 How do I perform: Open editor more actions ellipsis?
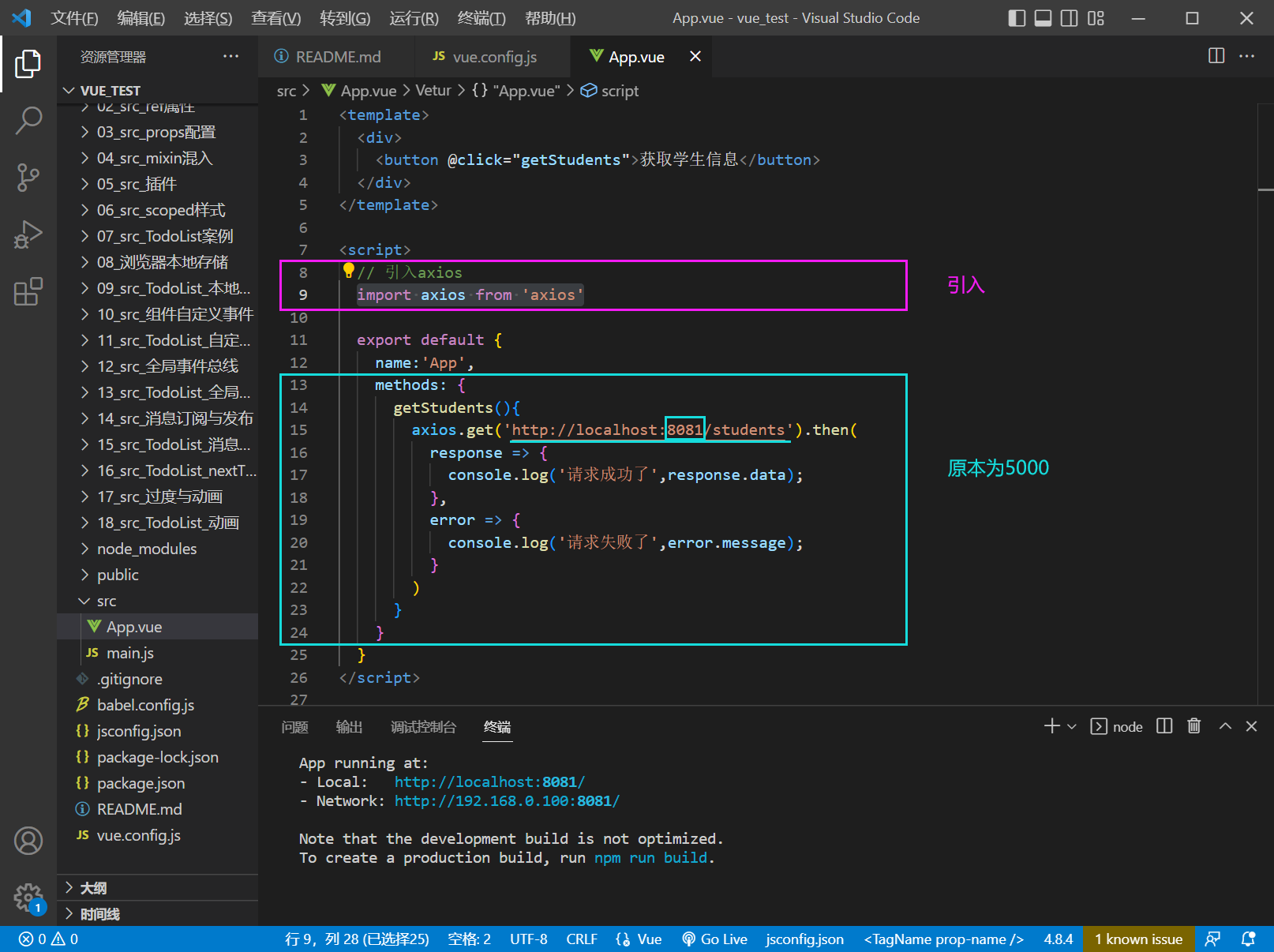(1247, 56)
